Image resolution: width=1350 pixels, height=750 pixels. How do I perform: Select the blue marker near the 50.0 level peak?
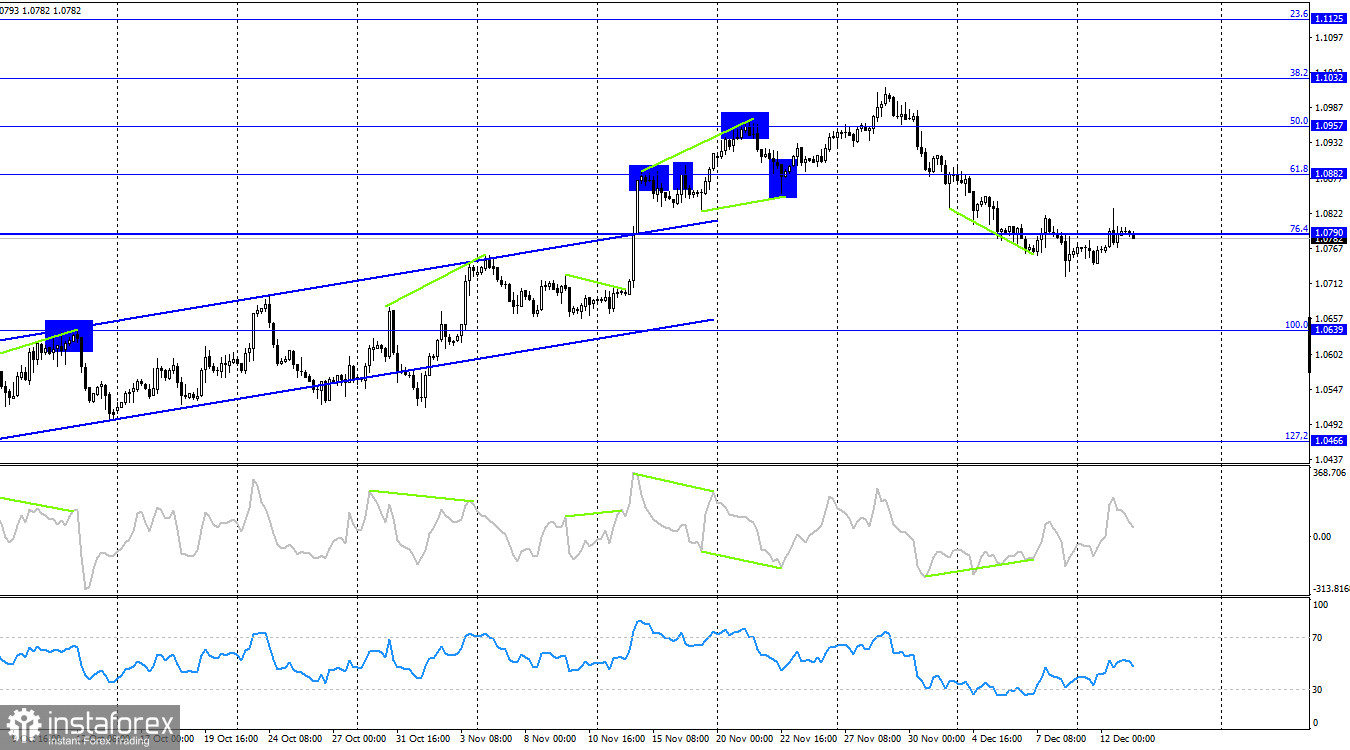tap(746, 125)
